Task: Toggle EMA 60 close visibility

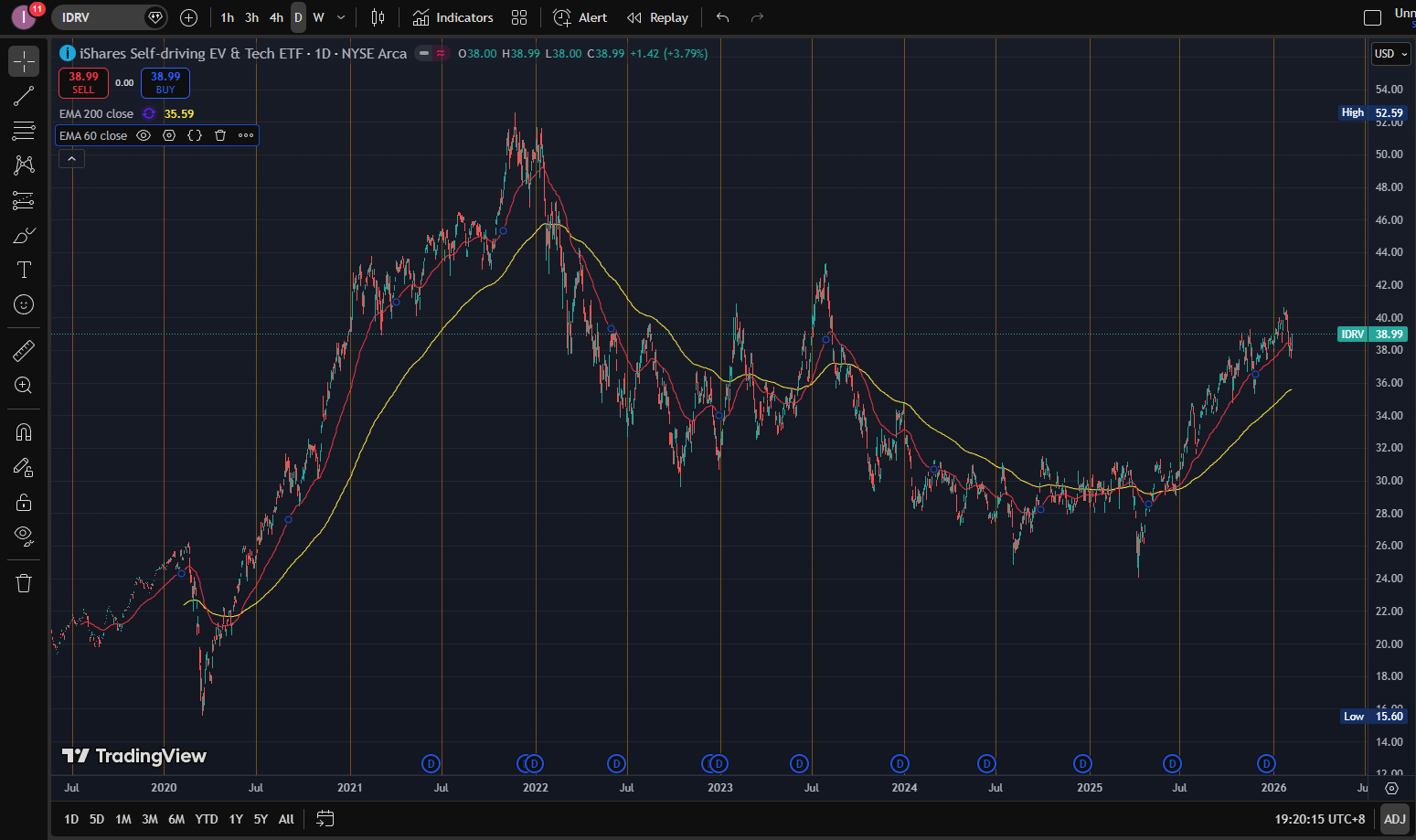Action: click(144, 135)
